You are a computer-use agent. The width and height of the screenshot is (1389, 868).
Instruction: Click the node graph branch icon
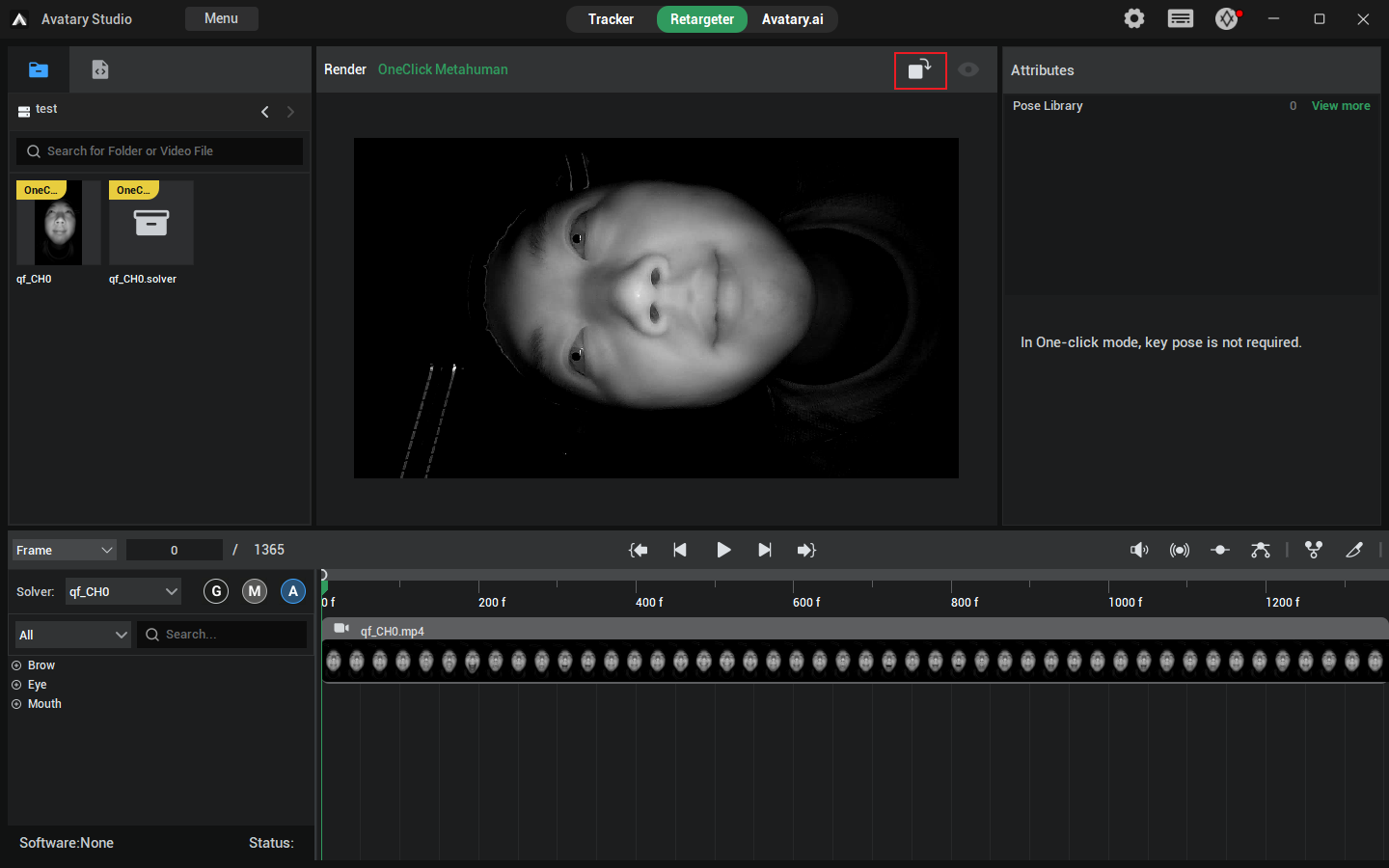point(1314,550)
